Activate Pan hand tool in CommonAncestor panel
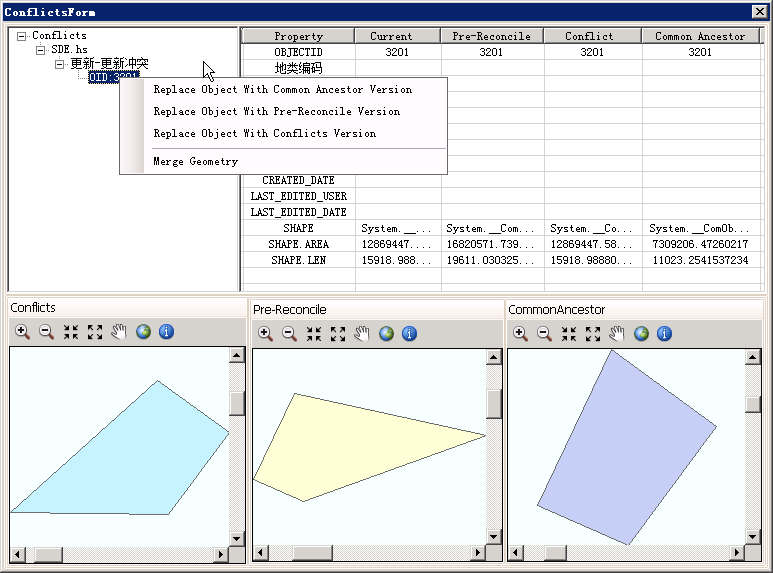773x573 pixels. [617, 334]
